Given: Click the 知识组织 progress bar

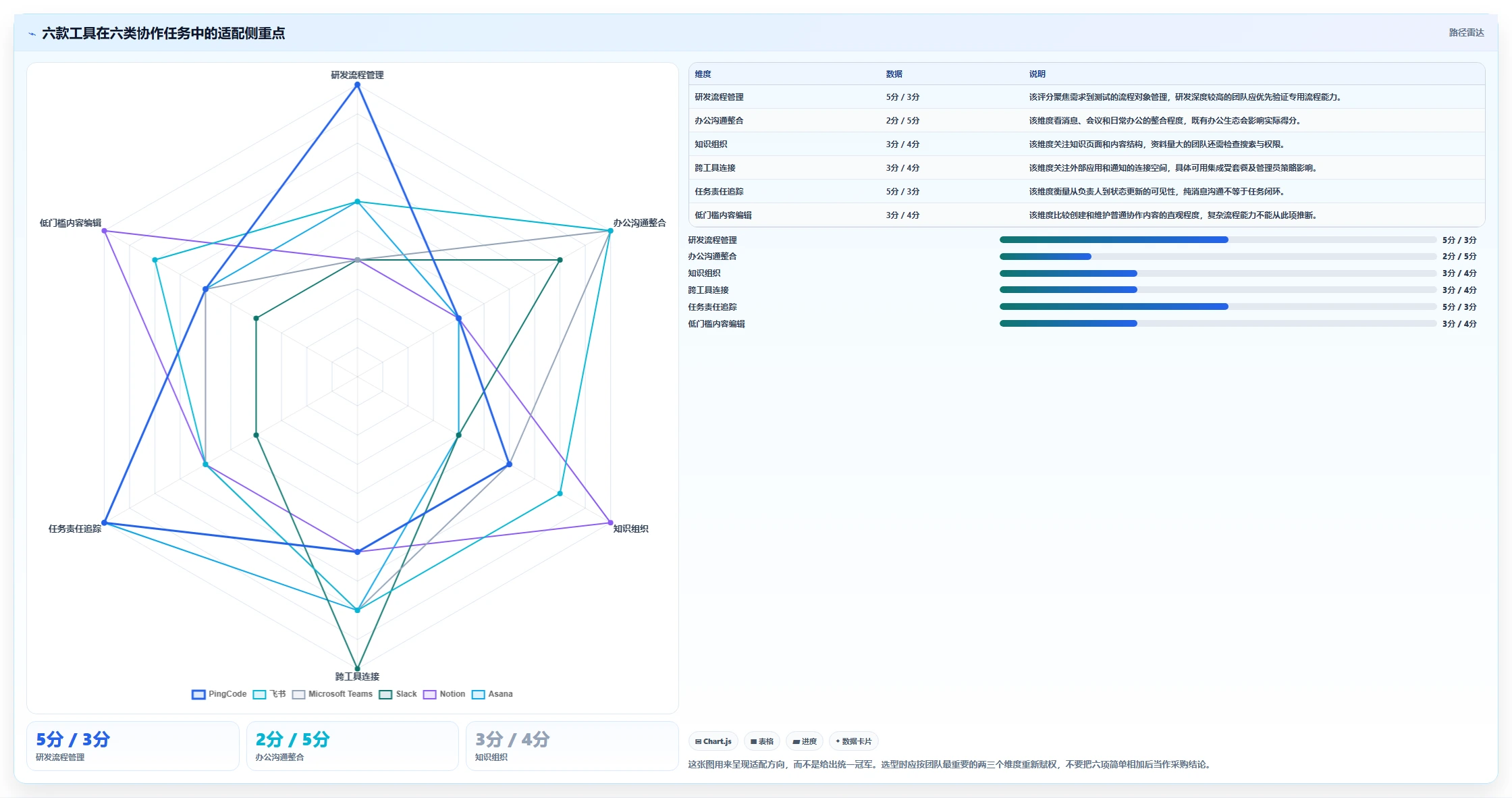Looking at the screenshot, I should [x=1218, y=273].
